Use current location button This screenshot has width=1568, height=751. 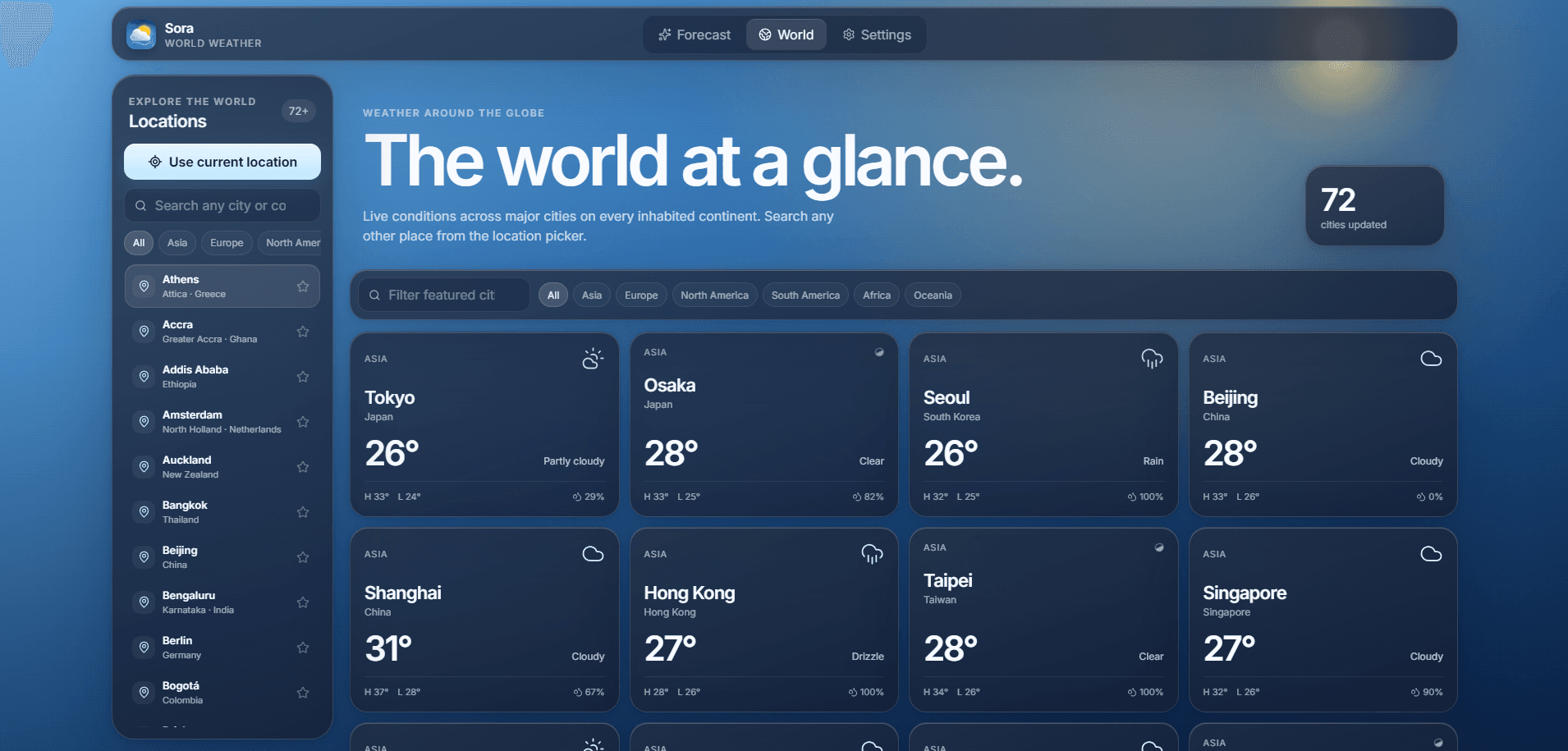pos(222,162)
